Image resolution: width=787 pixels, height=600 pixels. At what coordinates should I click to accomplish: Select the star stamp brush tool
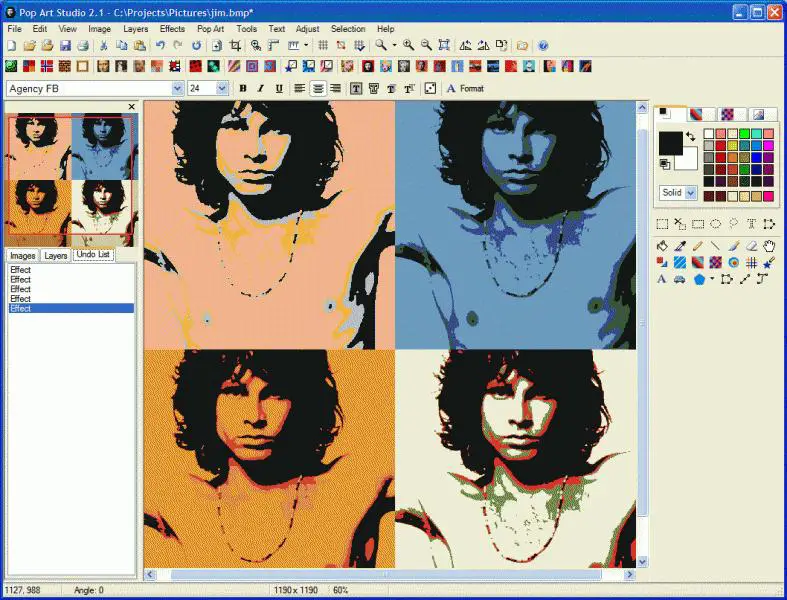tap(769, 263)
